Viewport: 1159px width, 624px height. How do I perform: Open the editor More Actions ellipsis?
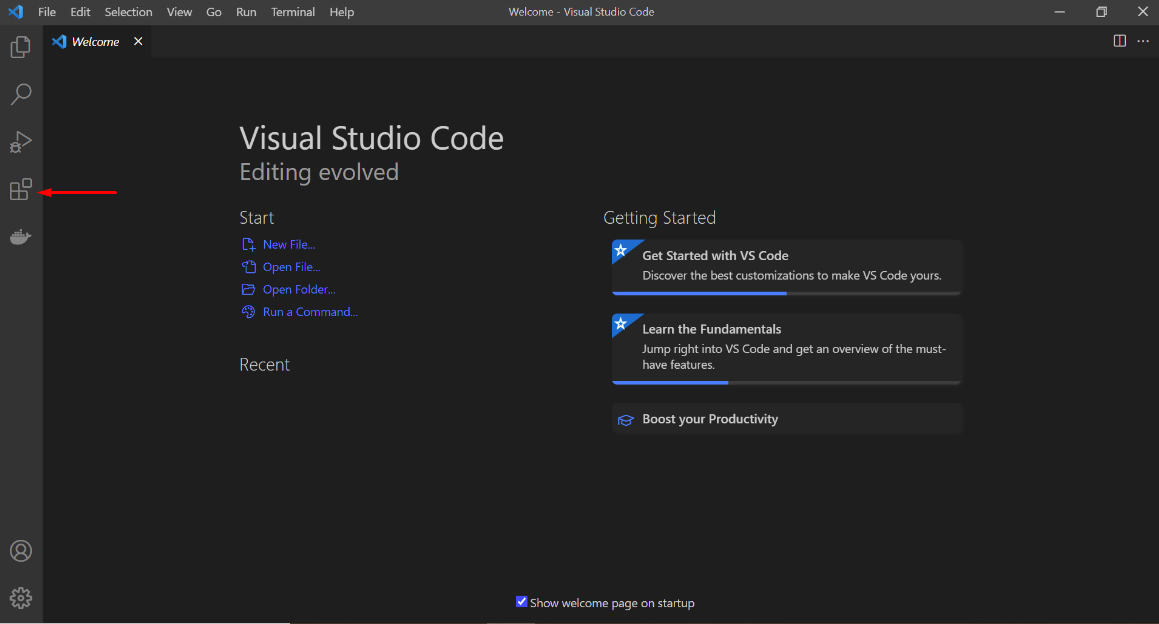click(1143, 41)
